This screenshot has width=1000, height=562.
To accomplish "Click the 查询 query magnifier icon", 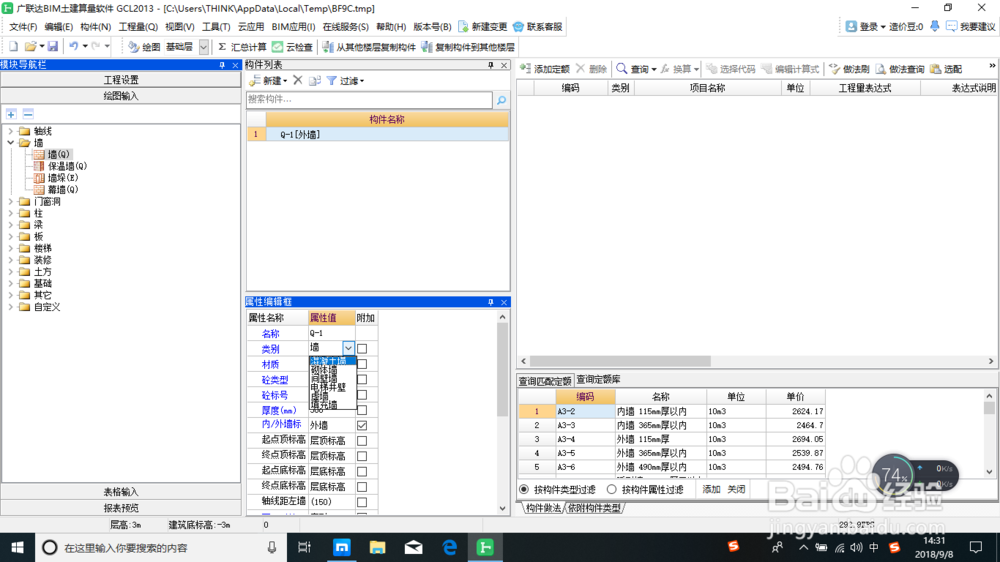I will 621,69.
